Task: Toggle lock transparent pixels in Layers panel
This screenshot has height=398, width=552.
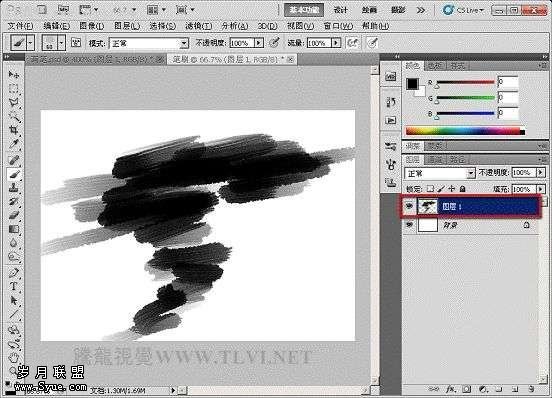Action: click(x=430, y=189)
